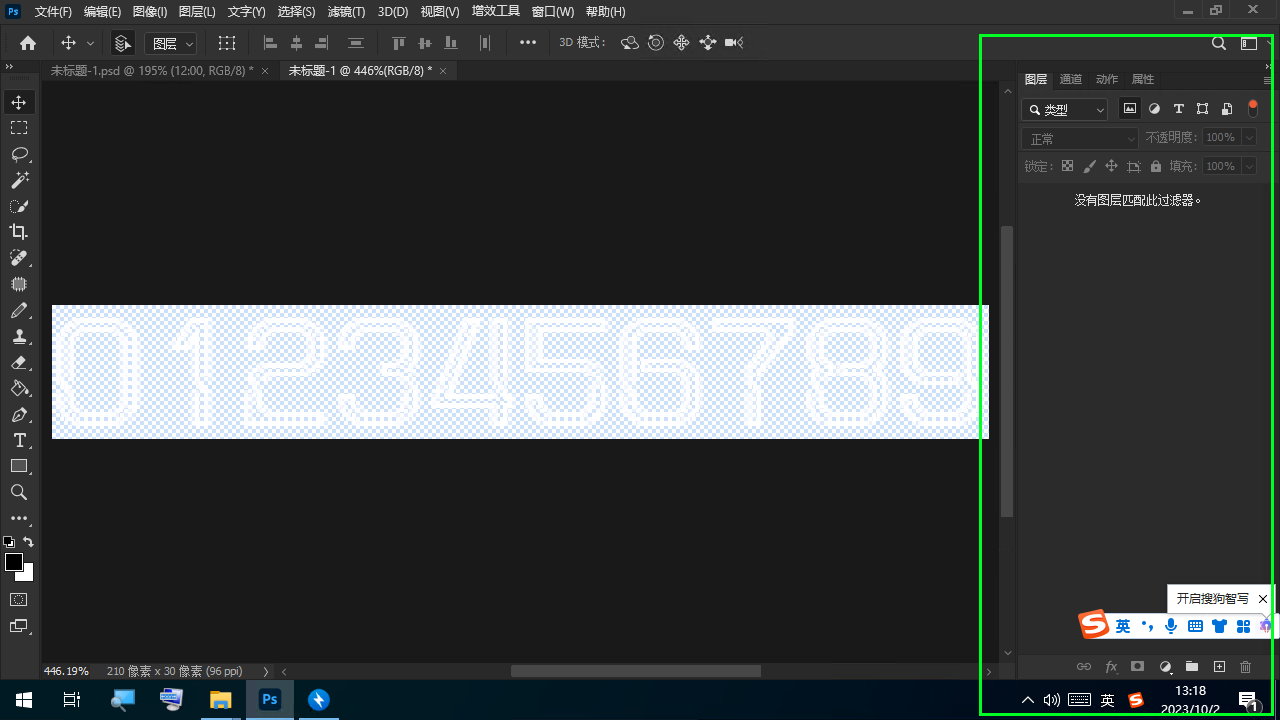Pick the Eraser tool
This screenshot has width=1280, height=720.
[19, 363]
